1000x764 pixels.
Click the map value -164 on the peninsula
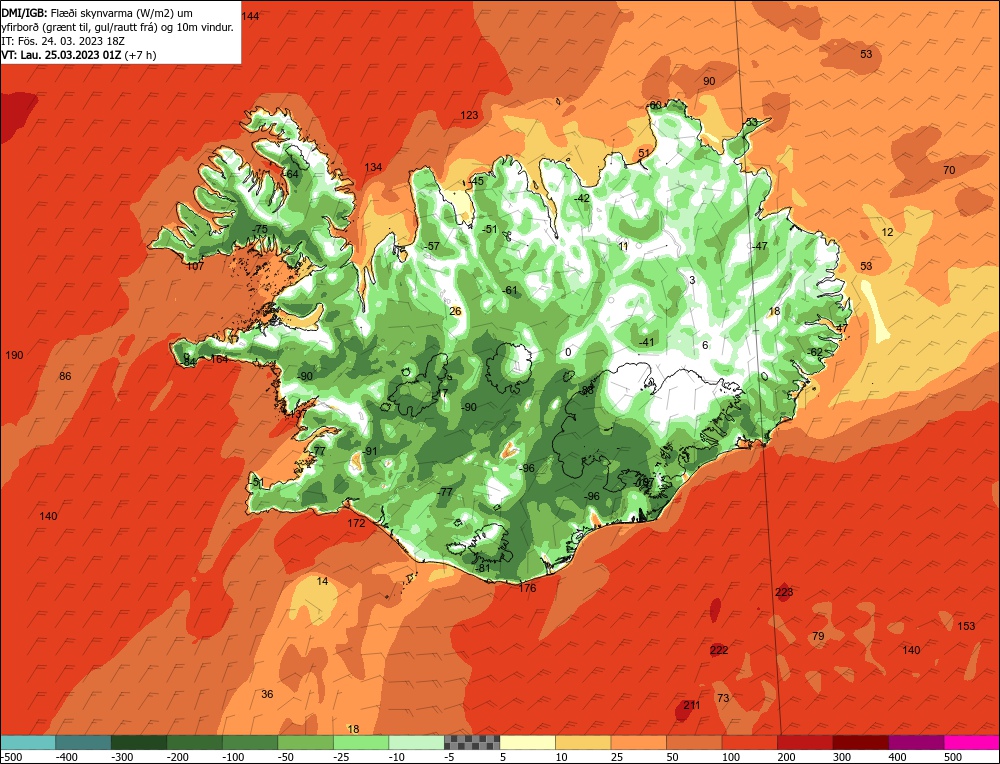point(219,359)
